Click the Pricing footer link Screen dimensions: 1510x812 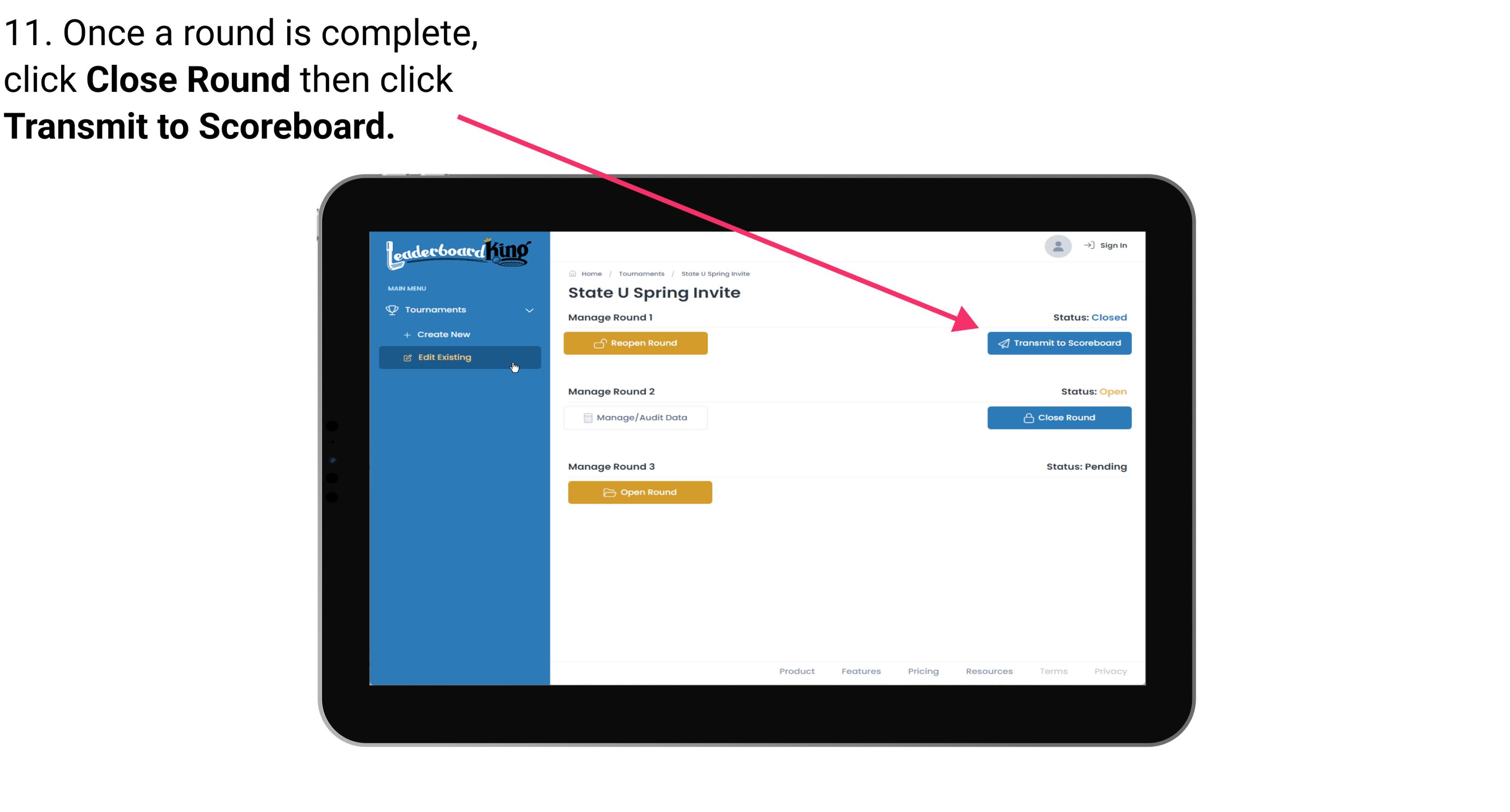(923, 671)
